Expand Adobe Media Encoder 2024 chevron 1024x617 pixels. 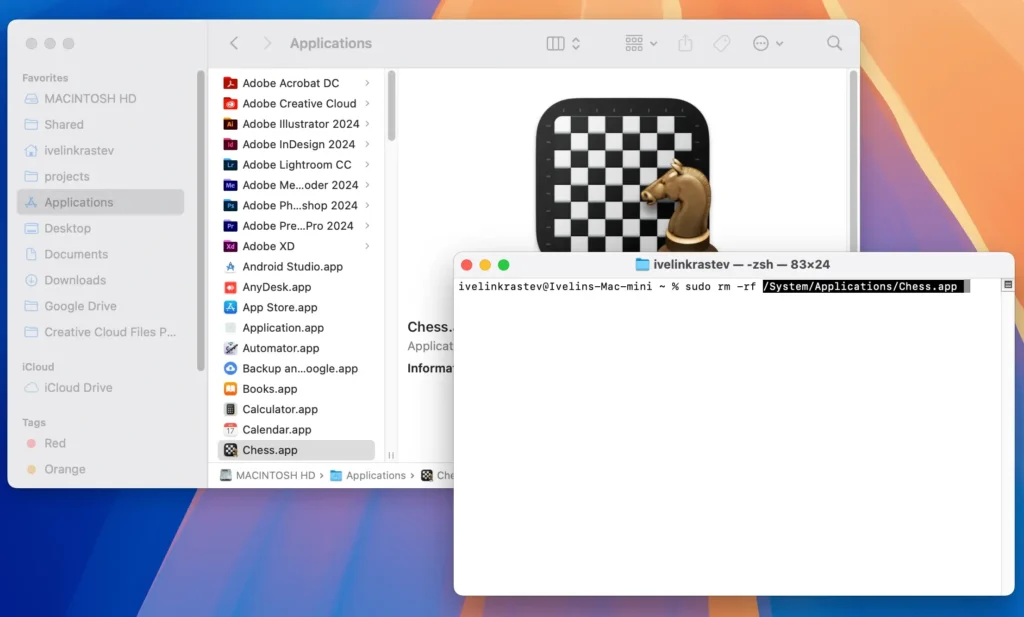(x=367, y=185)
